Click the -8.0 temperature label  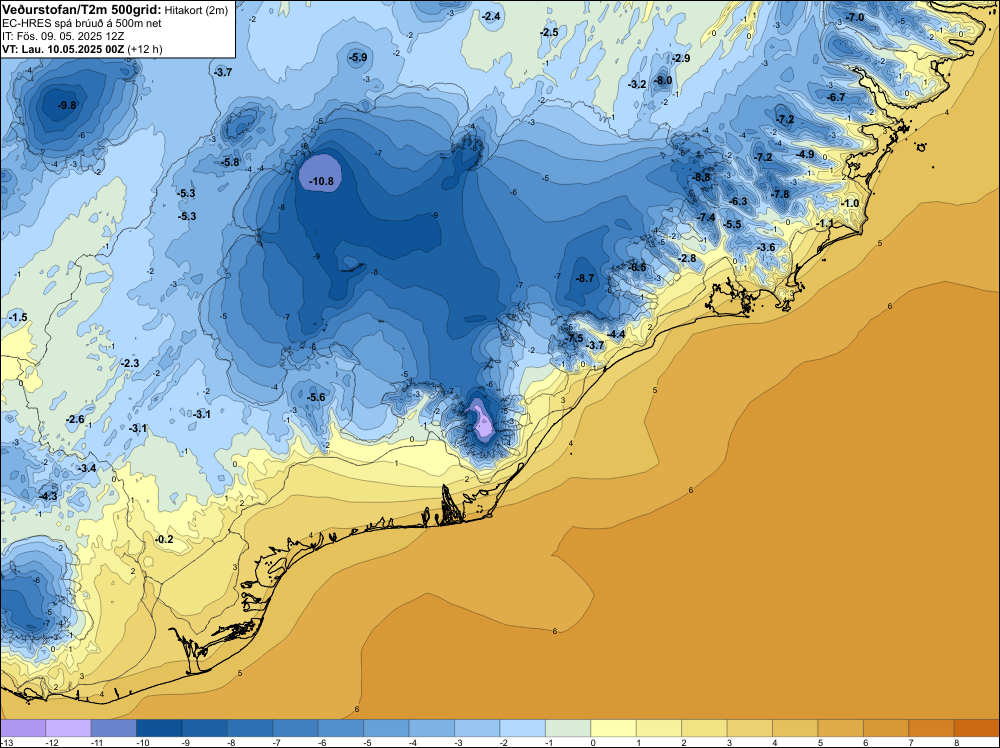pos(663,80)
